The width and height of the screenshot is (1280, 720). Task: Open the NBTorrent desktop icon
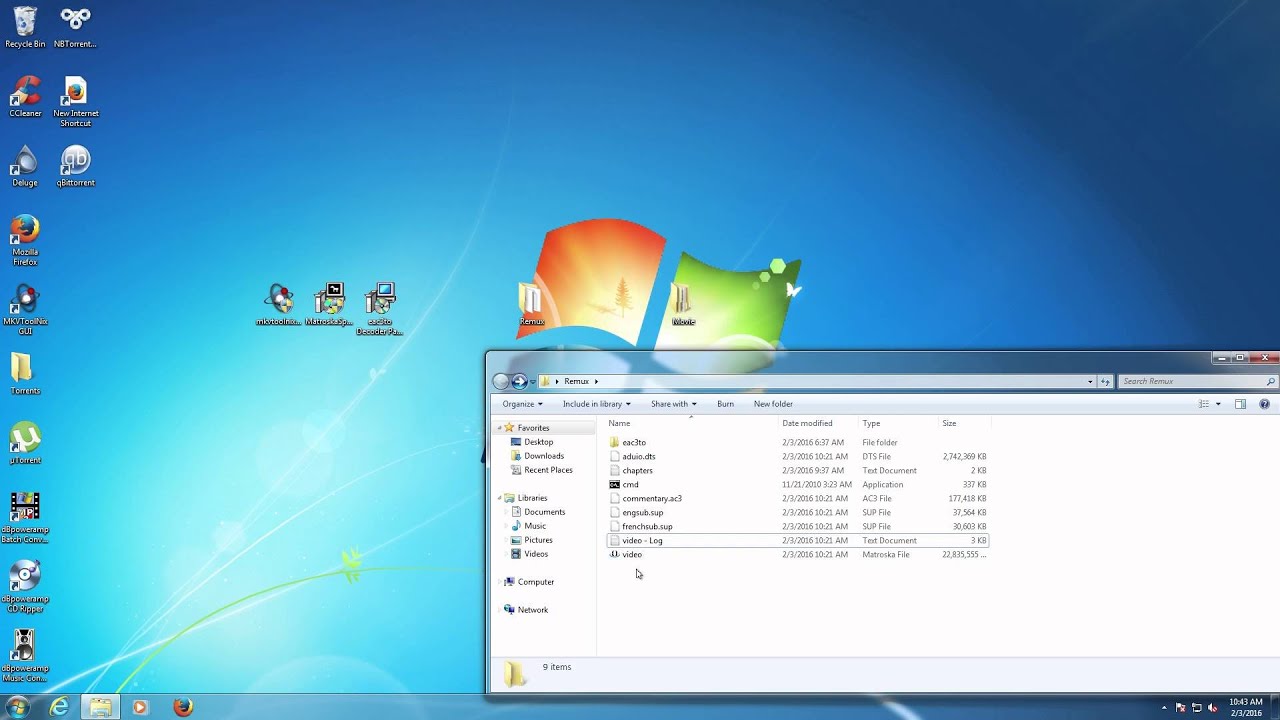point(75,27)
